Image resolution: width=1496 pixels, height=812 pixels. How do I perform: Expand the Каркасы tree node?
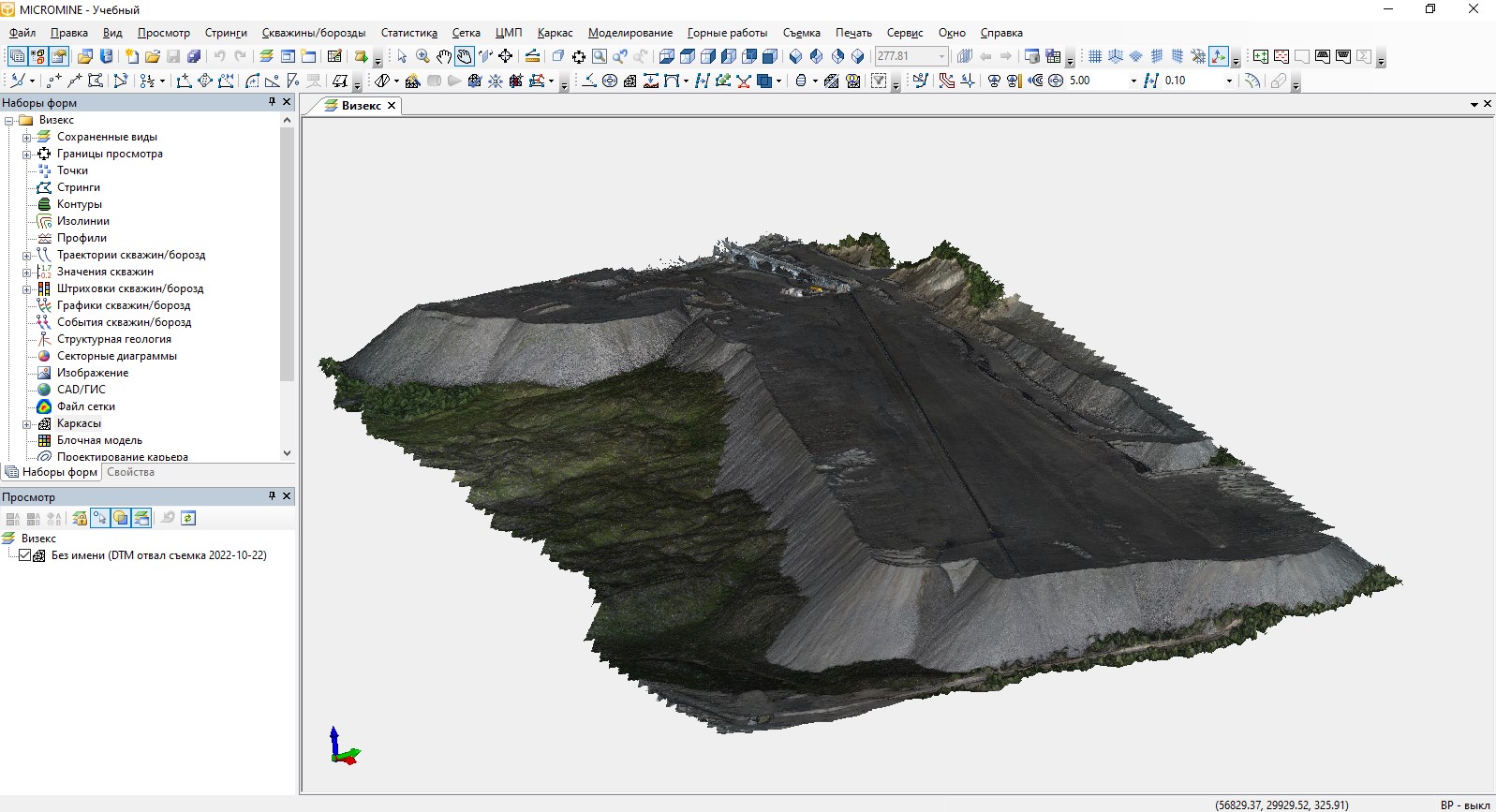27,424
